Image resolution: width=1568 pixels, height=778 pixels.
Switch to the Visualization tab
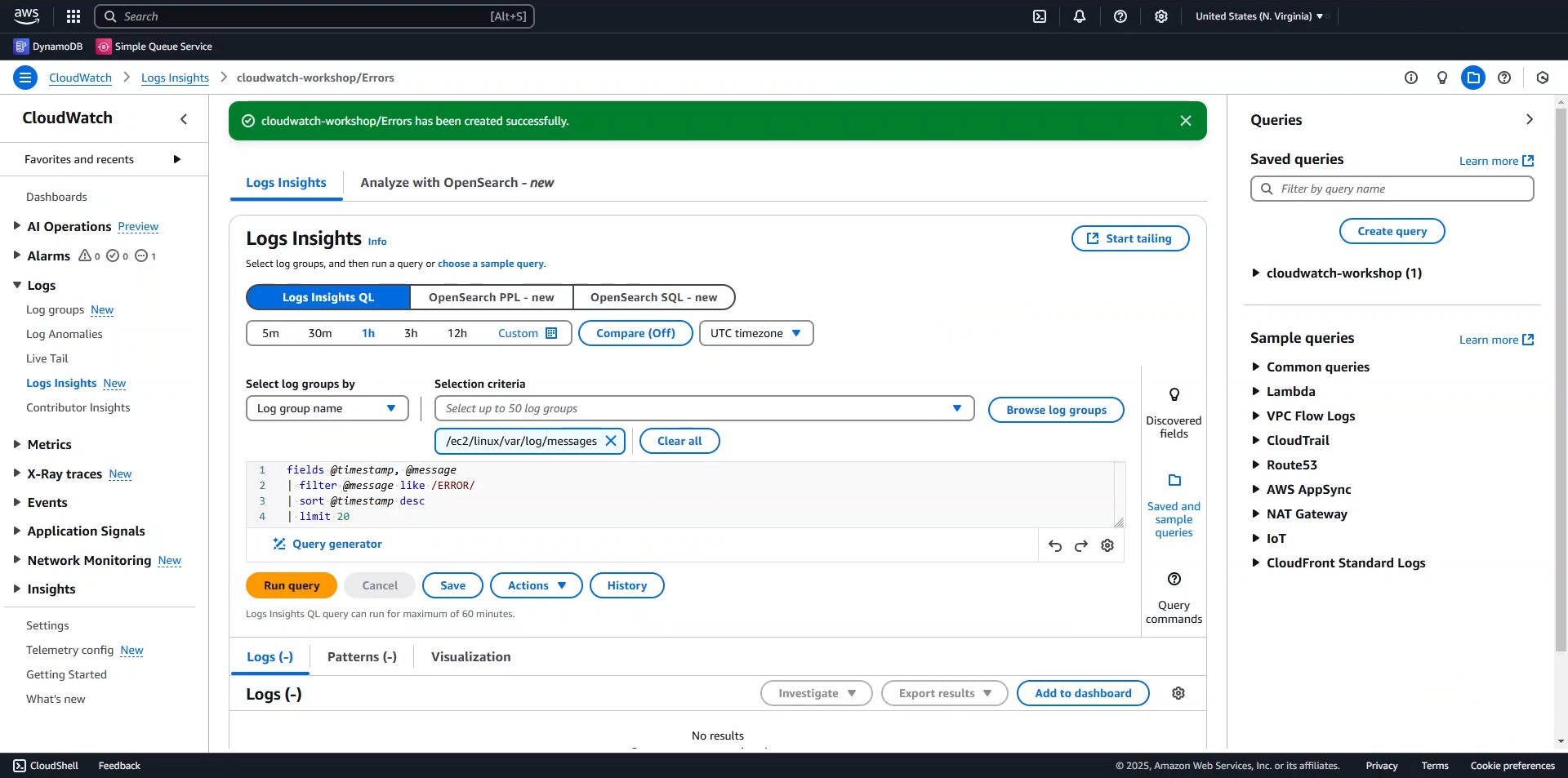470,657
